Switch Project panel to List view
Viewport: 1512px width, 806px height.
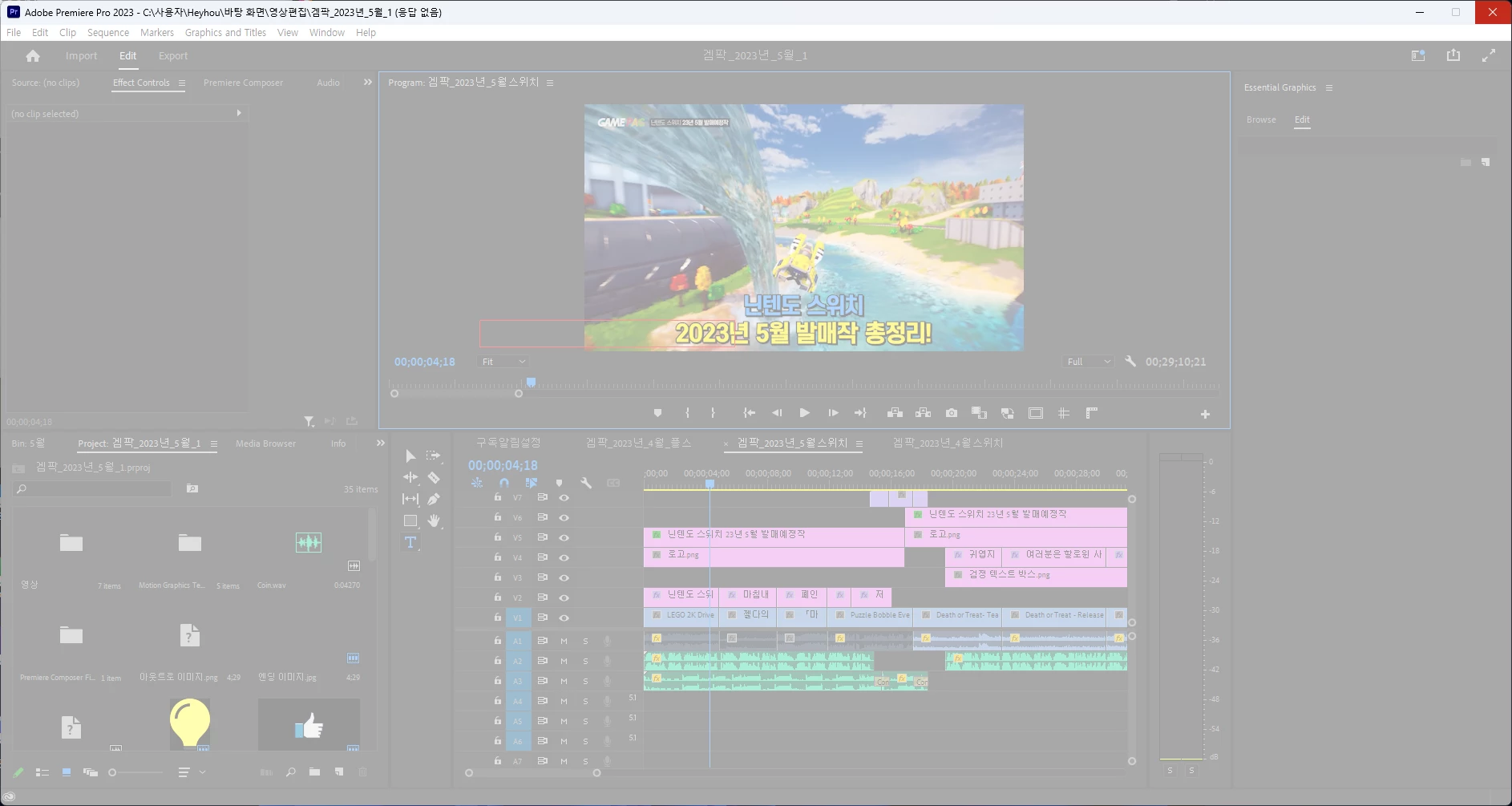42,772
